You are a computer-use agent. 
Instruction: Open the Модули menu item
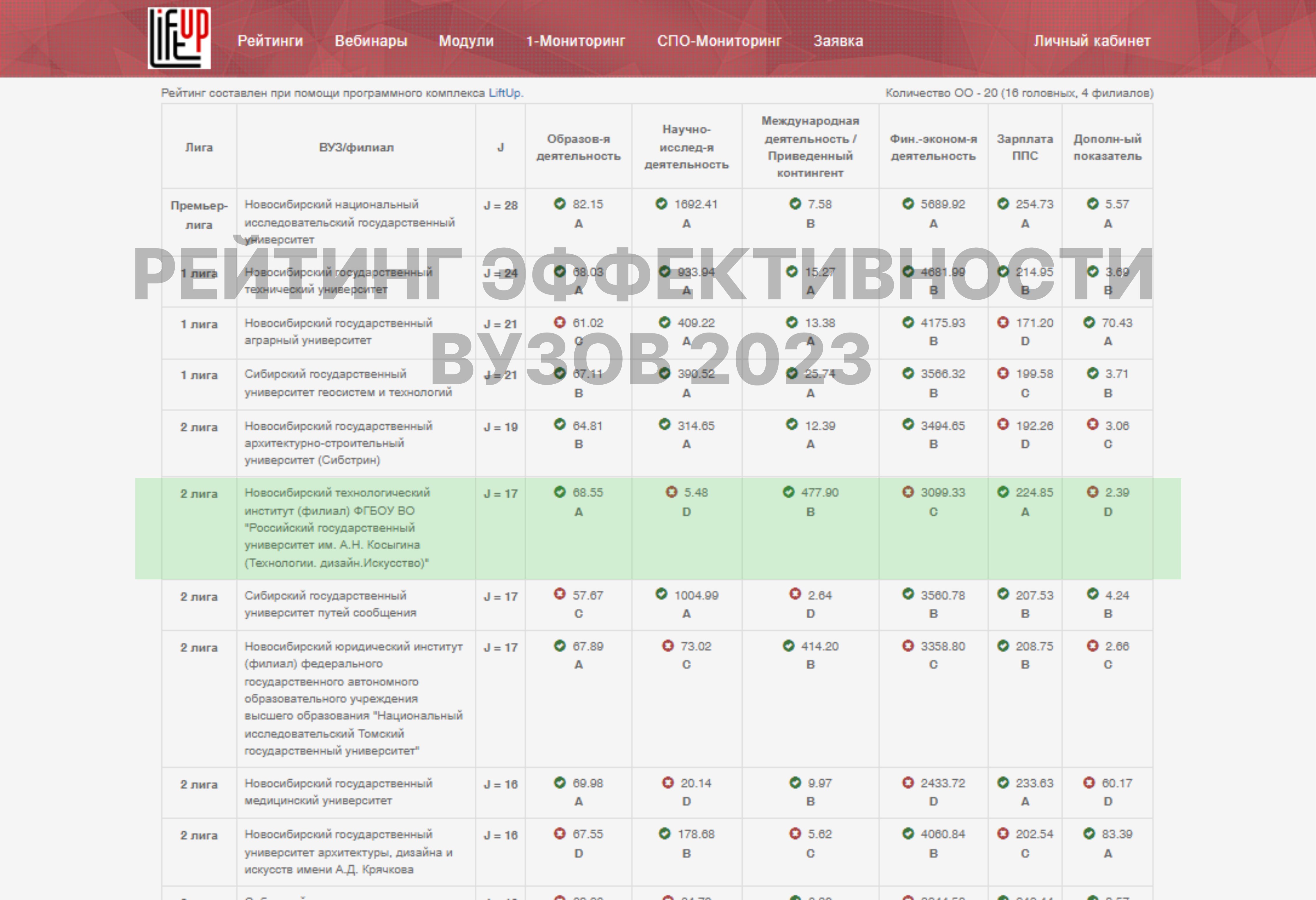(x=466, y=41)
